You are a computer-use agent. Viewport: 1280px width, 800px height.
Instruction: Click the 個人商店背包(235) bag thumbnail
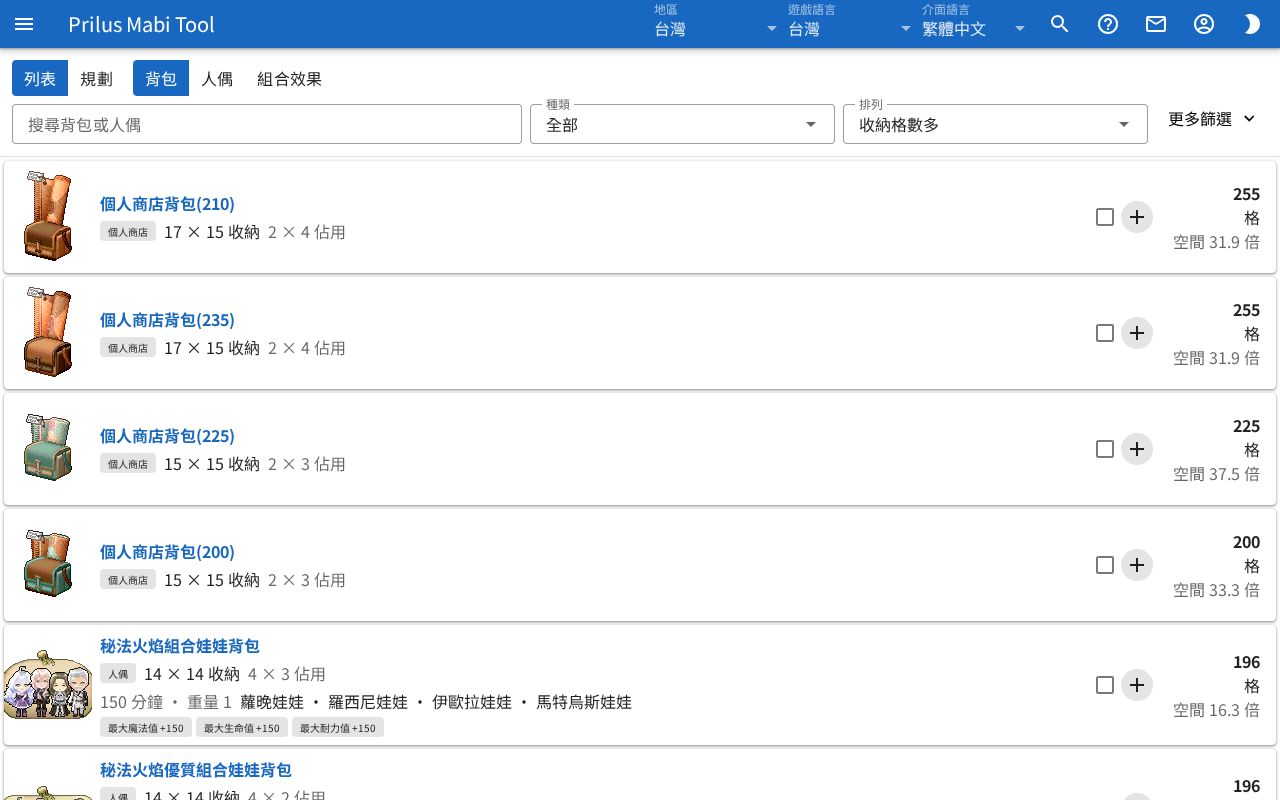pyautogui.click(x=48, y=333)
